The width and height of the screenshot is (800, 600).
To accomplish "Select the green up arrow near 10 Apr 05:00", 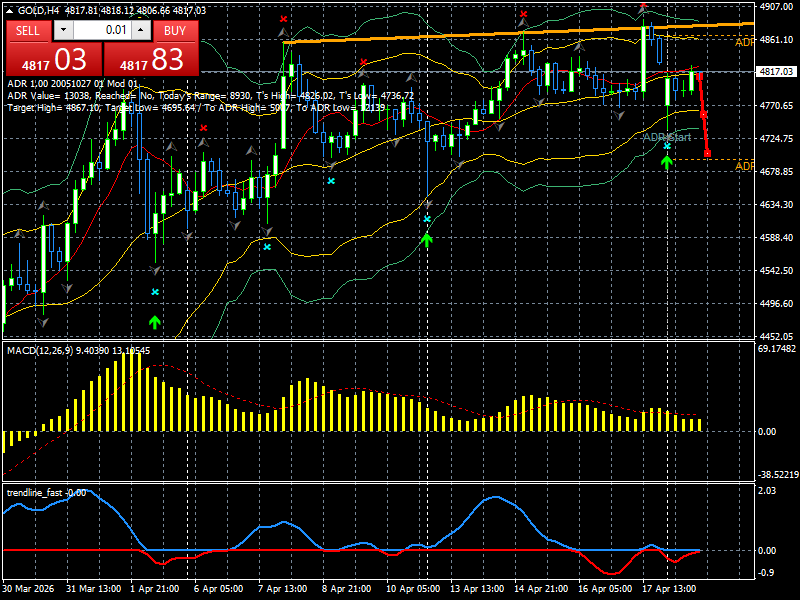I will pos(427,240).
